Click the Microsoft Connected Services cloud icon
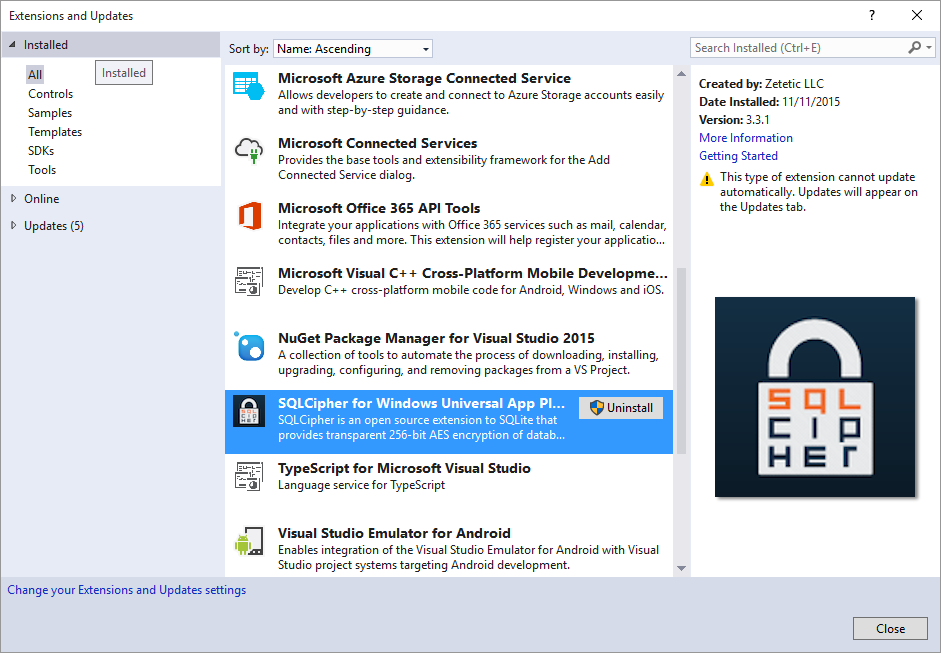The image size is (941, 653). pos(249,150)
